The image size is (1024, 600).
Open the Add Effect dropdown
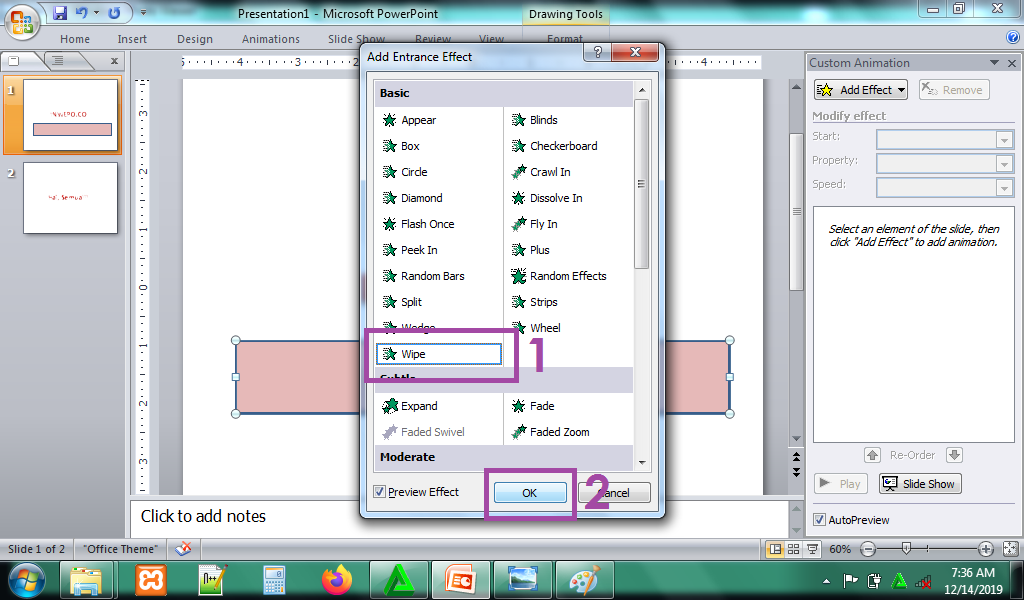tap(861, 89)
